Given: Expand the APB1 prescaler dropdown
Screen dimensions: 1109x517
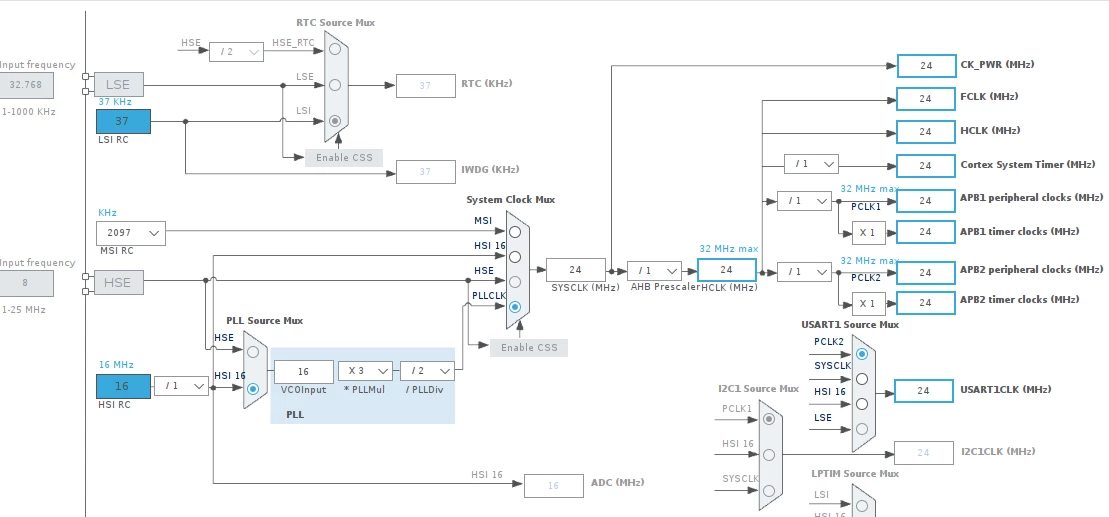Looking at the screenshot, I should point(804,201).
